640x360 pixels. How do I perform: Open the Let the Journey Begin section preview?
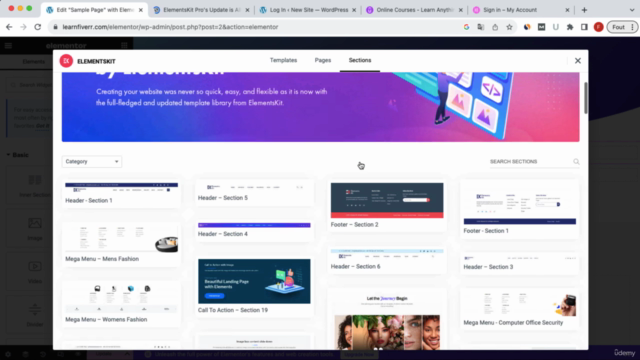(387, 320)
